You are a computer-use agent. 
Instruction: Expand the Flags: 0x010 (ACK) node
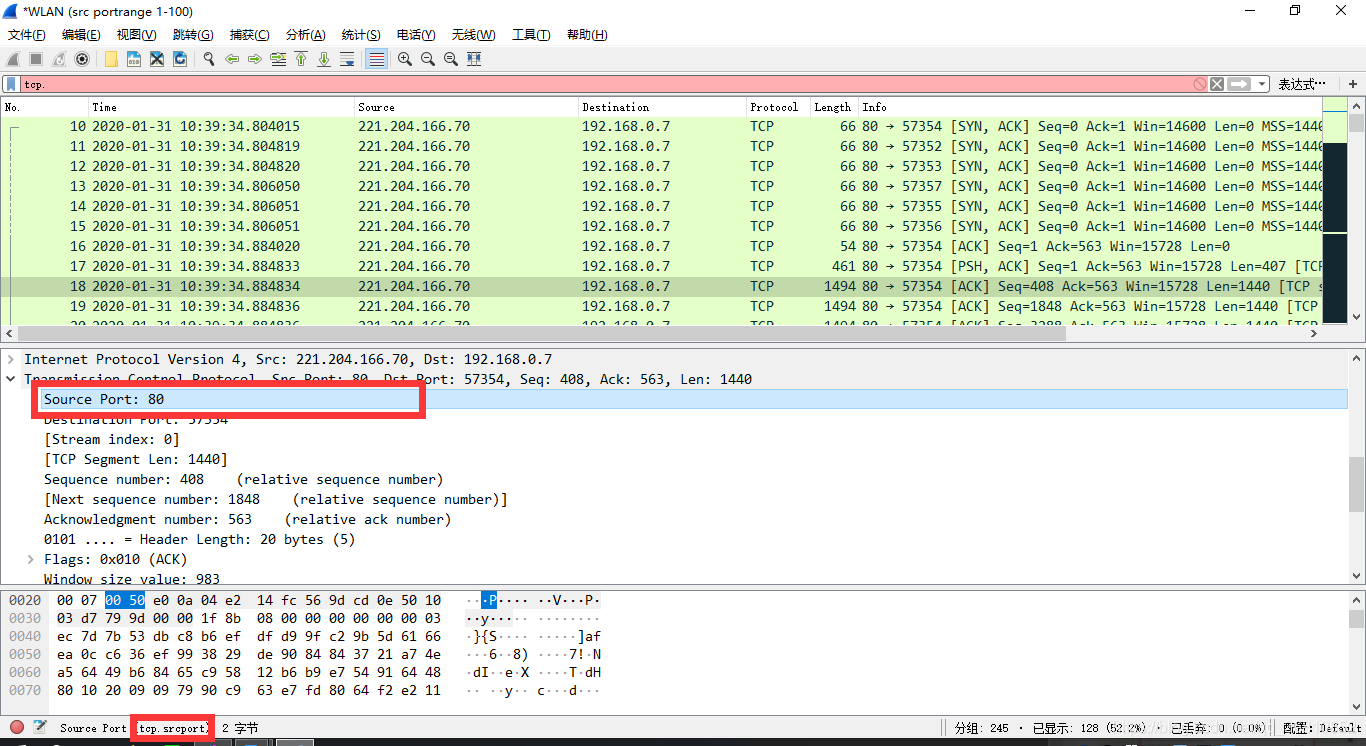pos(31,559)
